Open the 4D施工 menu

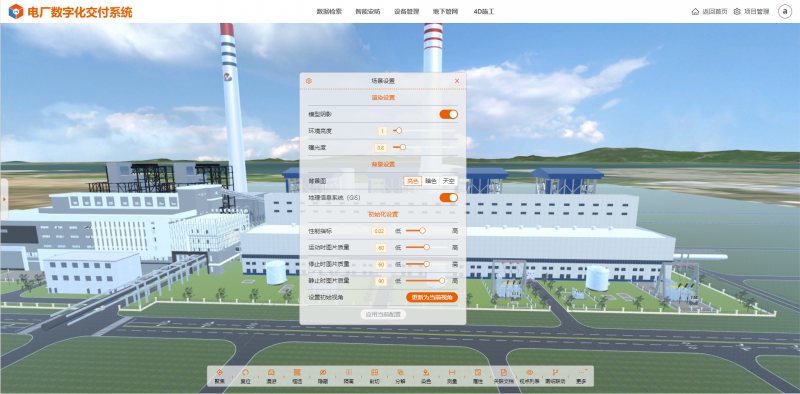click(x=484, y=11)
